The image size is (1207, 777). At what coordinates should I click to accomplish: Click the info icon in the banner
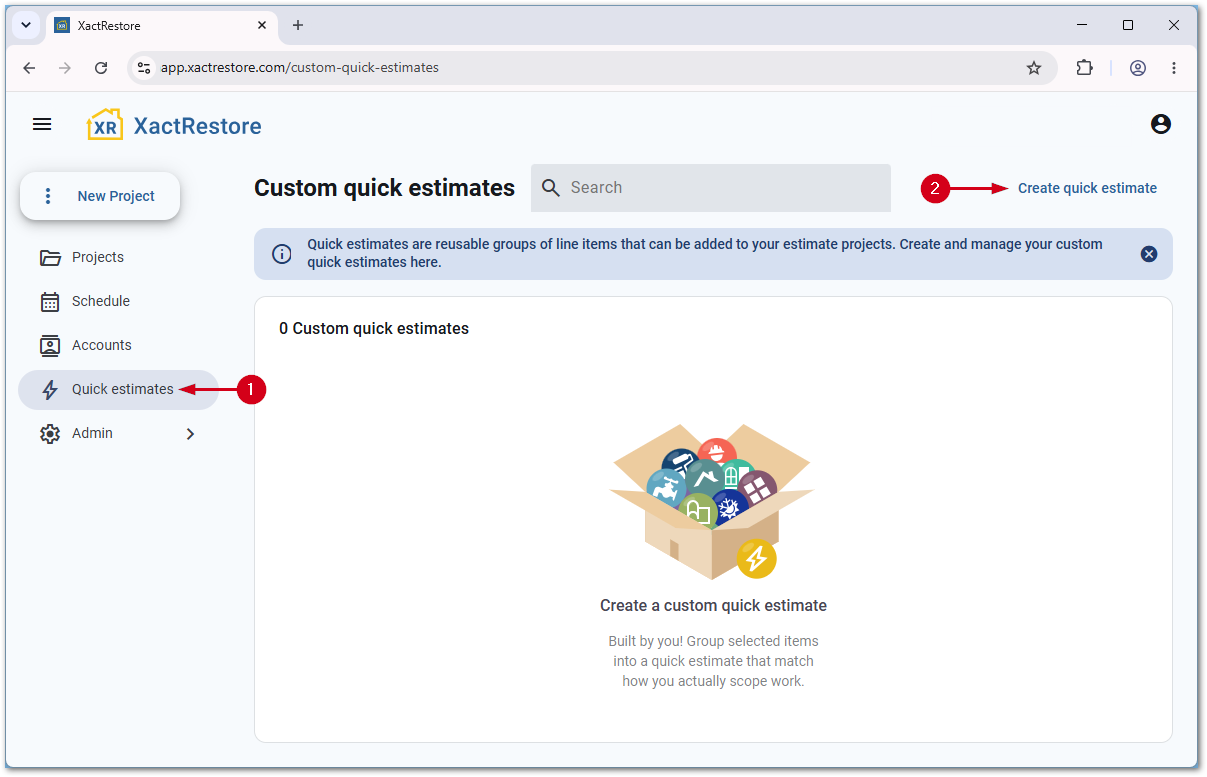282,254
